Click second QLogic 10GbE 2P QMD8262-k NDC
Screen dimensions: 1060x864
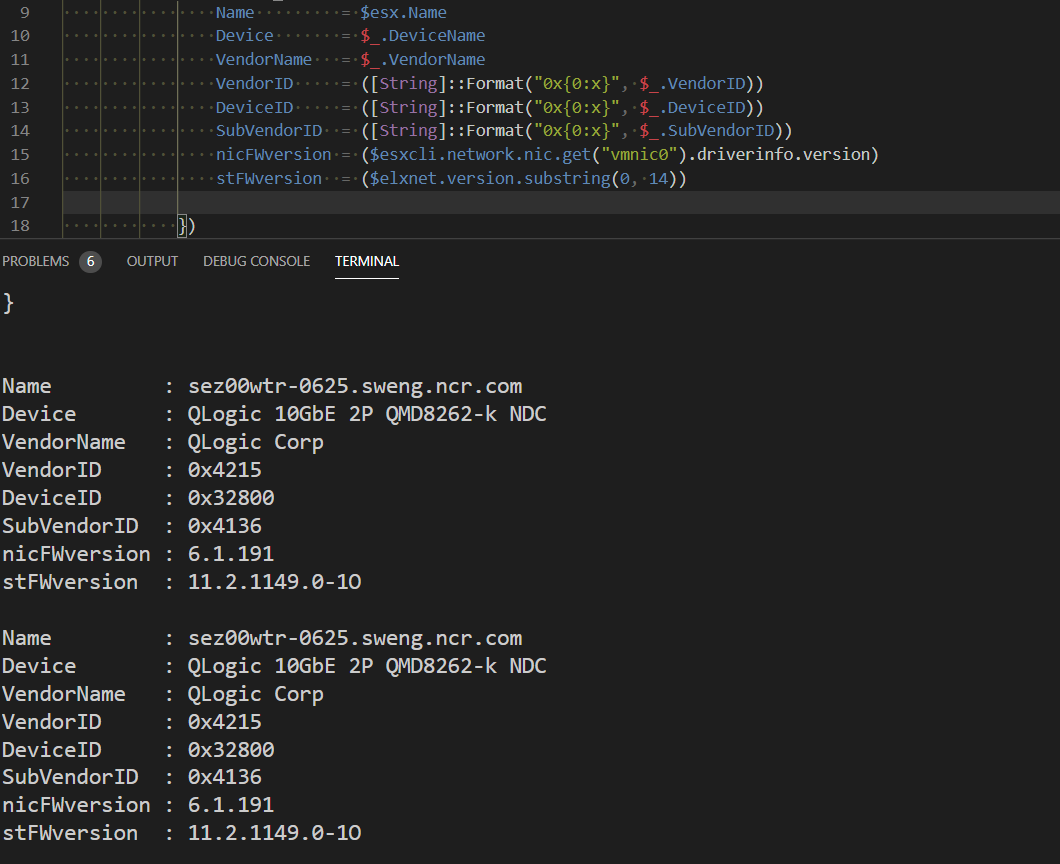click(367, 666)
